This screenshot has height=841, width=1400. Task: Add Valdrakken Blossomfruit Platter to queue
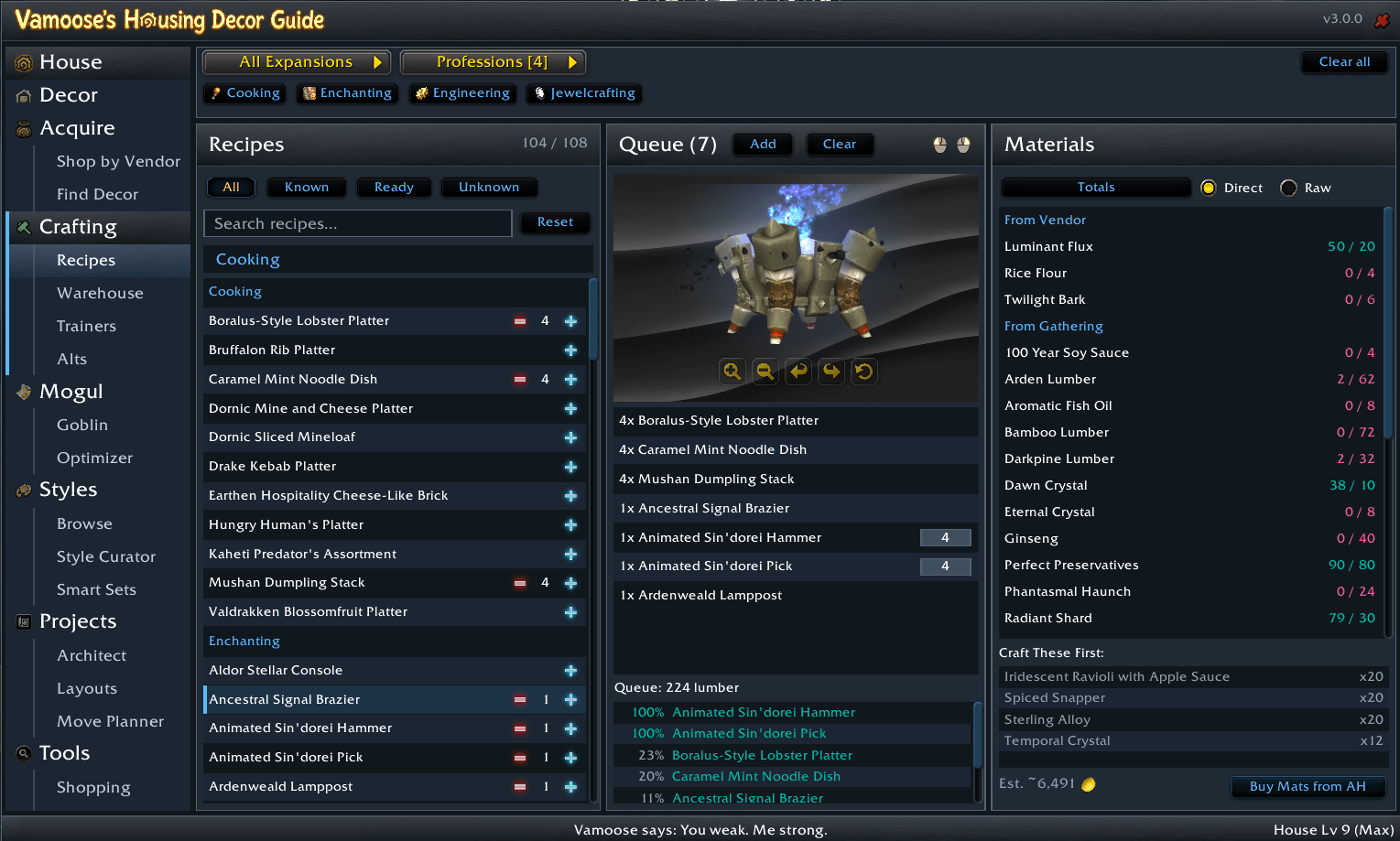[x=570, y=612]
